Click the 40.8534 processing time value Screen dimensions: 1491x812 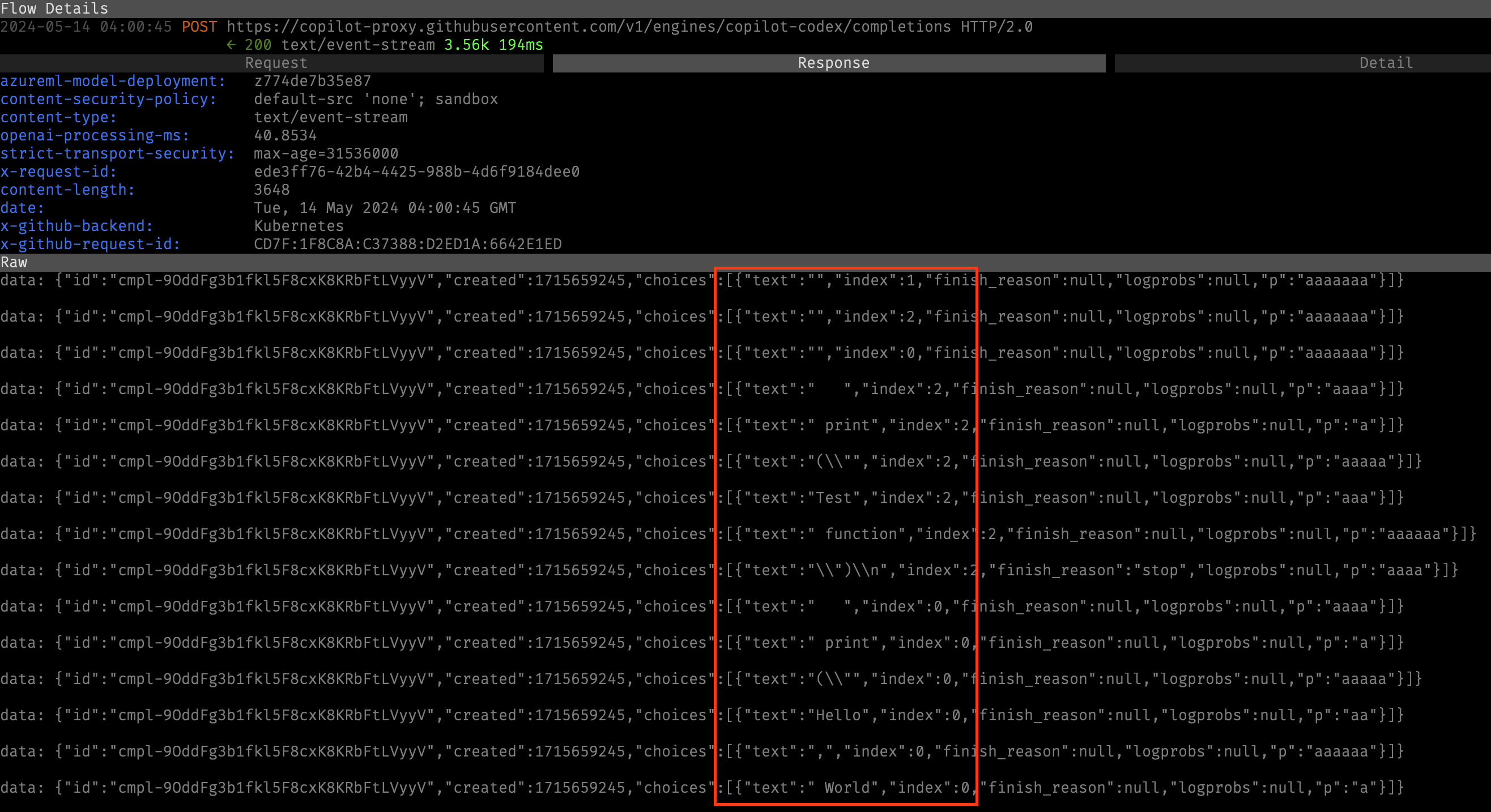coord(286,135)
